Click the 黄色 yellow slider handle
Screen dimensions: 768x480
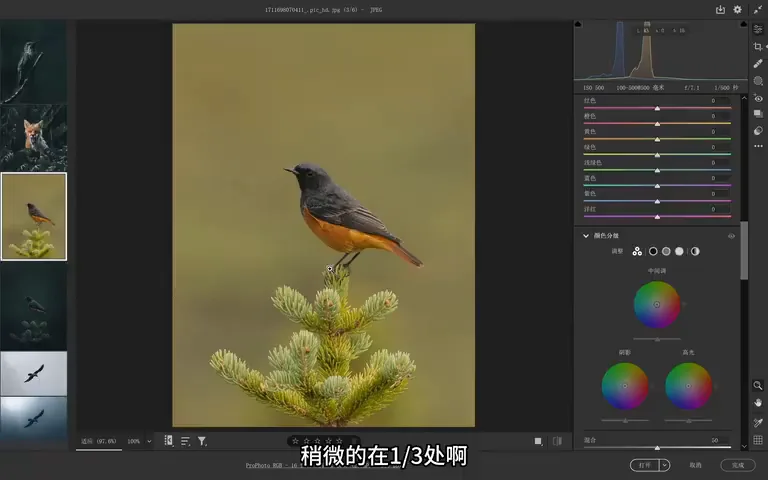(x=657, y=140)
